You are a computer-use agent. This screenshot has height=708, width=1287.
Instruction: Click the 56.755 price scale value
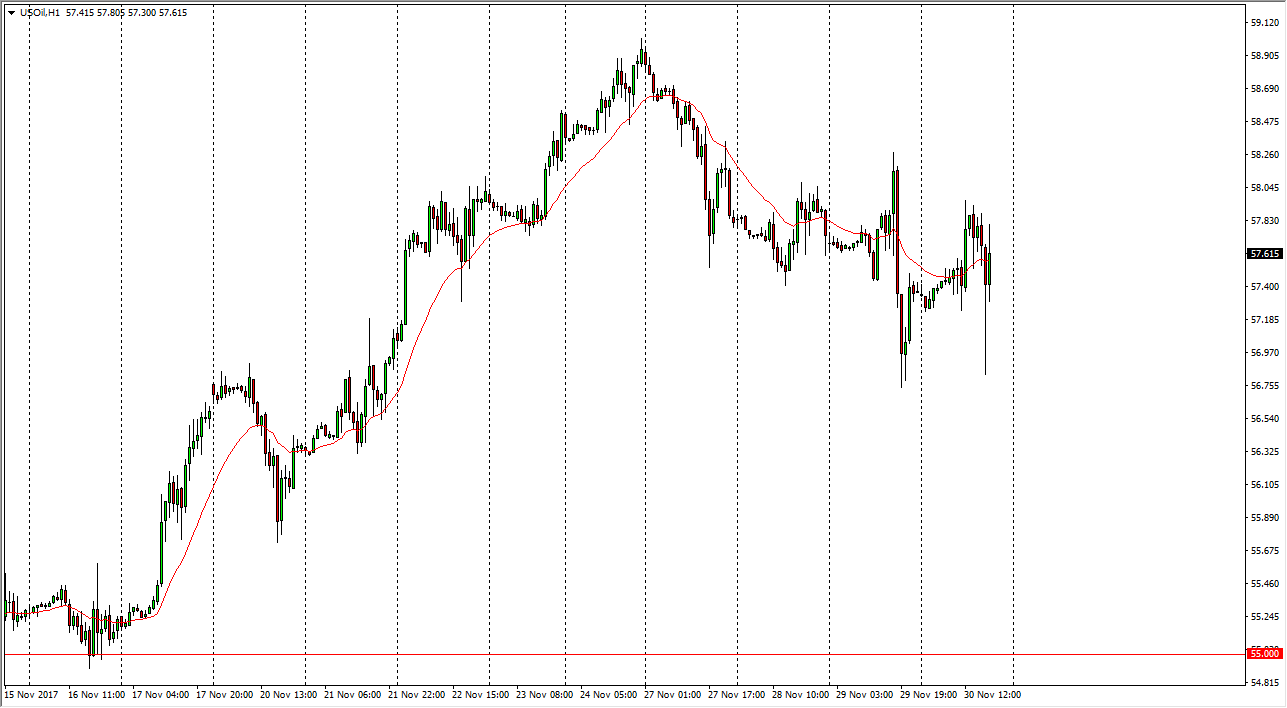tap(1264, 386)
